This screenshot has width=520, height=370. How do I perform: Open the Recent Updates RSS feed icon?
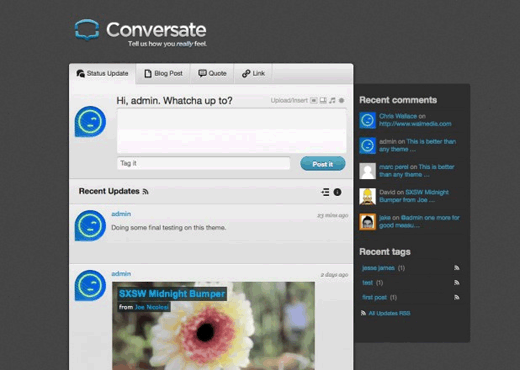click(x=145, y=192)
